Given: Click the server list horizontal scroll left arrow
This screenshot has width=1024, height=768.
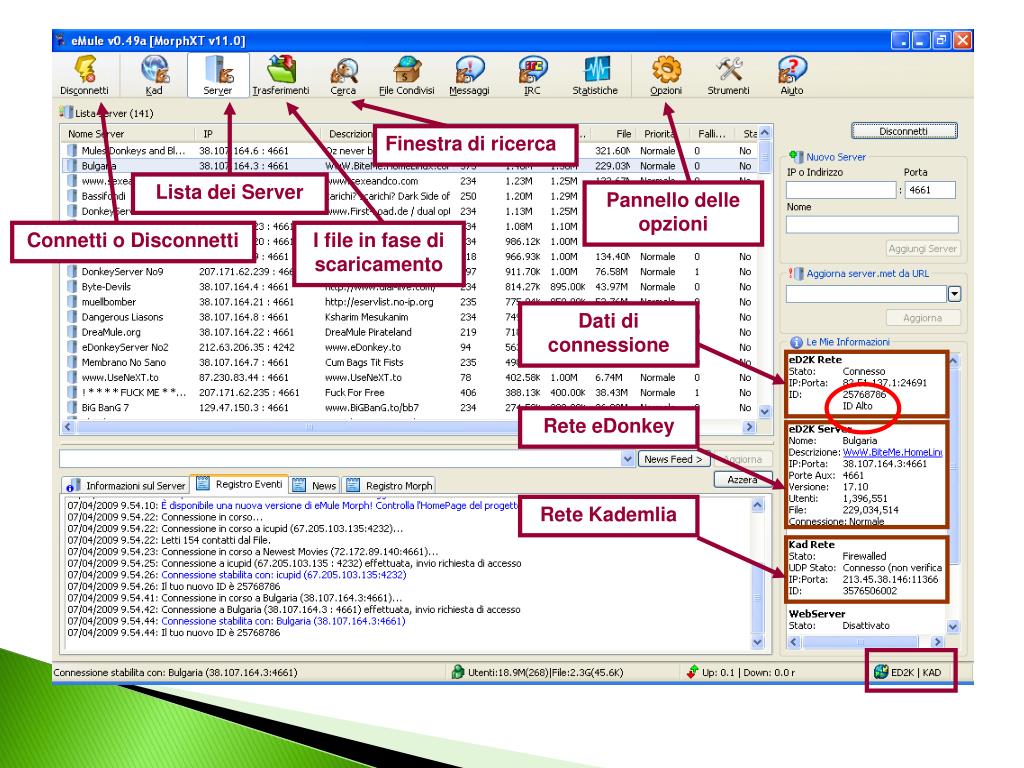Looking at the screenshot, I should (x=68, y=427).
